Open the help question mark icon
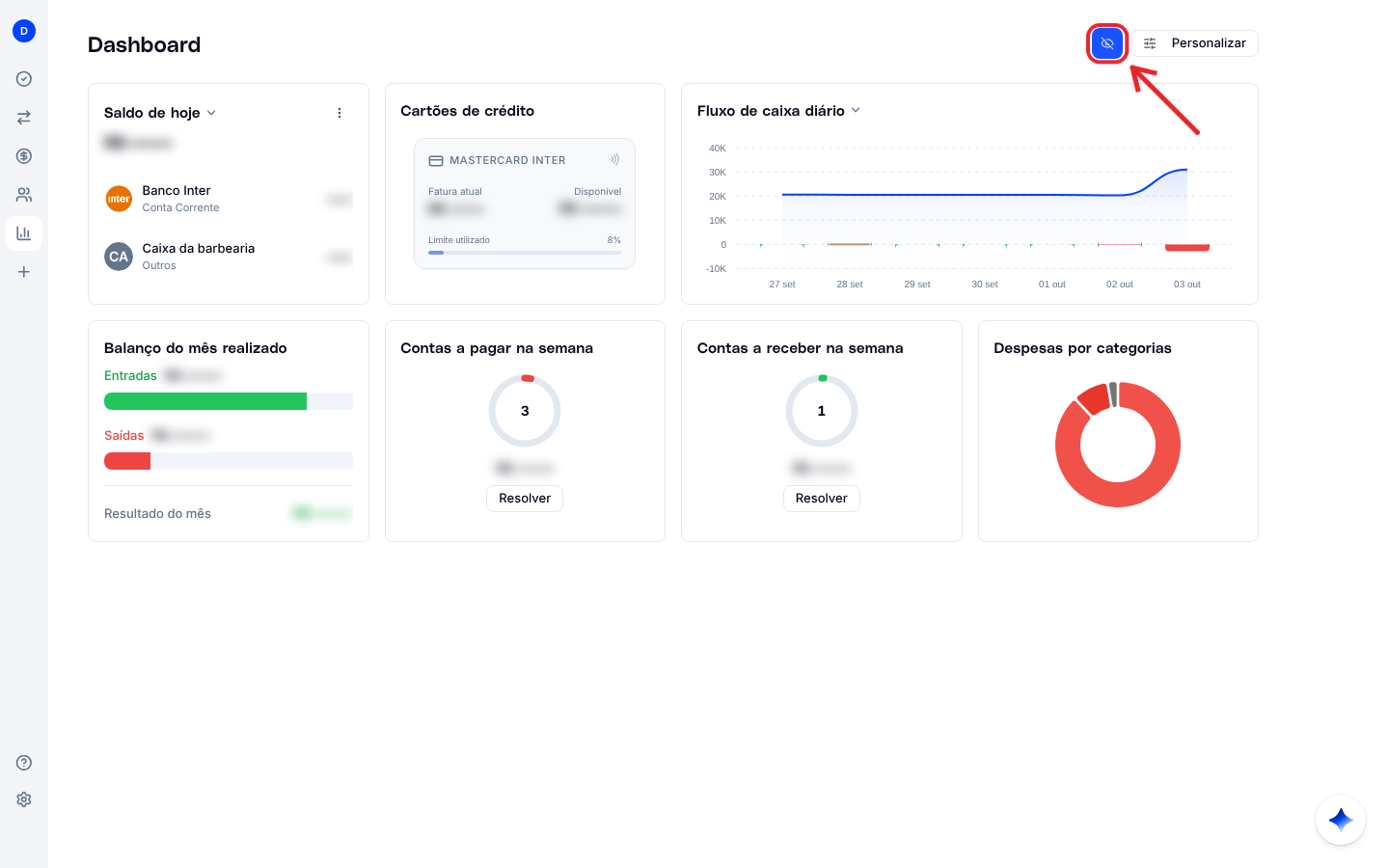This screenshot has height=868, width=1389. click(x=24, y=763)
